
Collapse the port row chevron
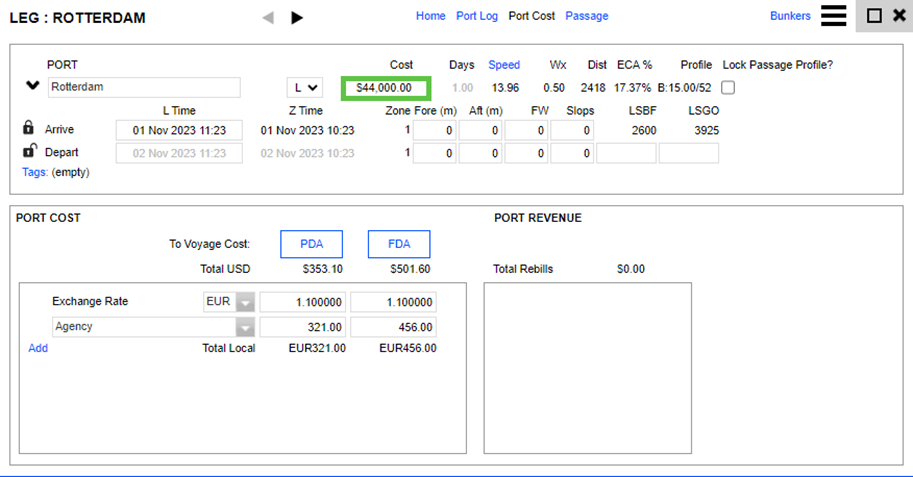click(x=32, y=86)
